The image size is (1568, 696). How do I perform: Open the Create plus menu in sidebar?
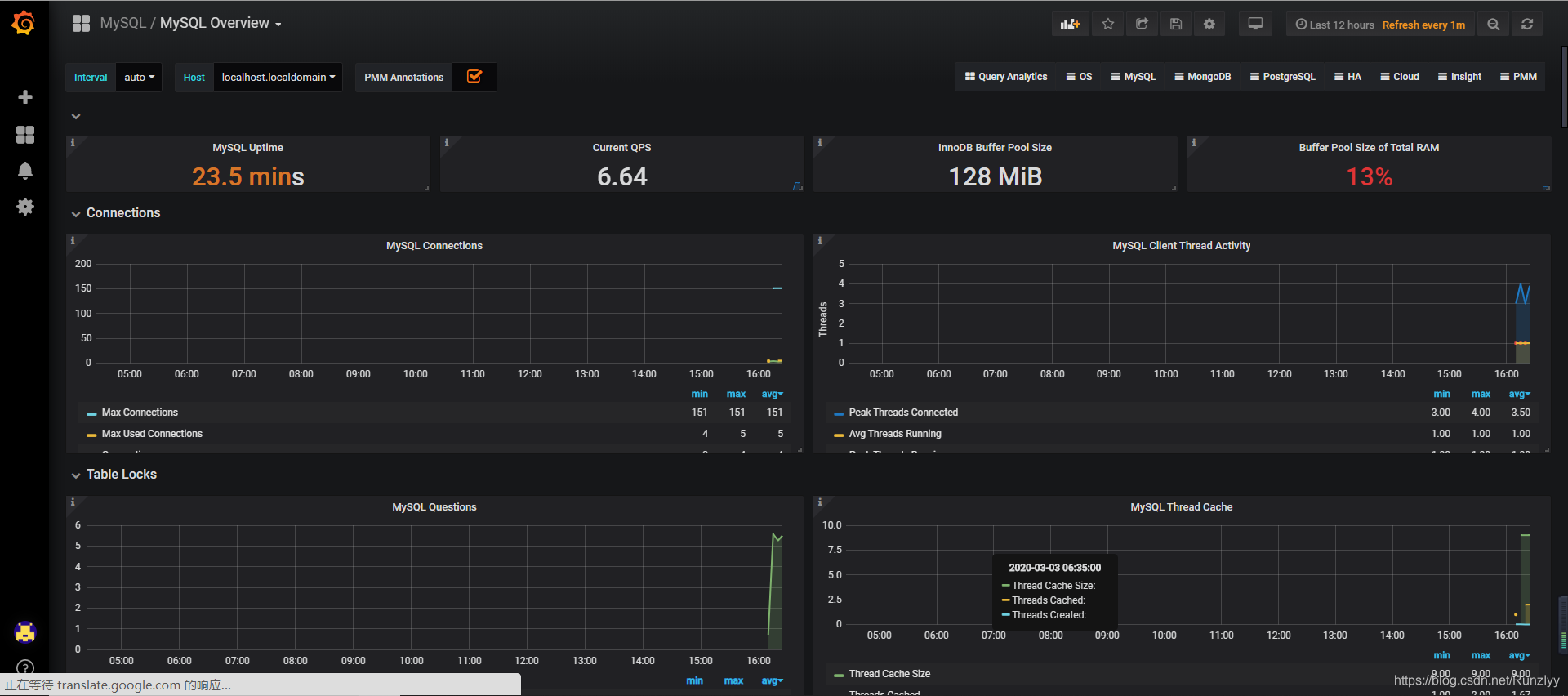(x=25, y=97)
